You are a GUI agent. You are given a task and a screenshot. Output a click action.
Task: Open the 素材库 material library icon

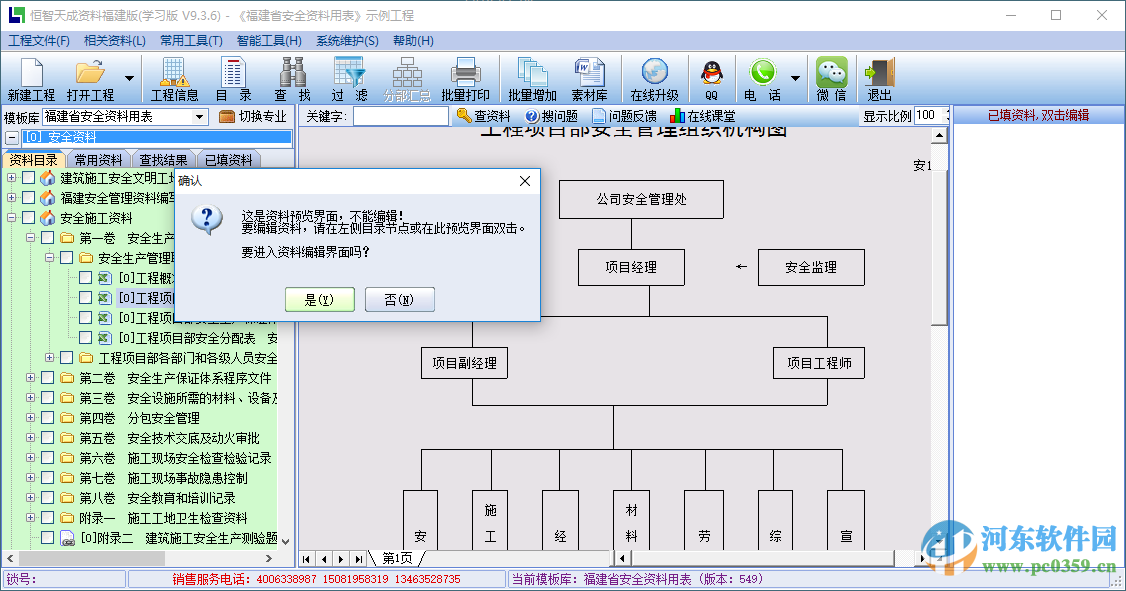[x=589, y=78]
